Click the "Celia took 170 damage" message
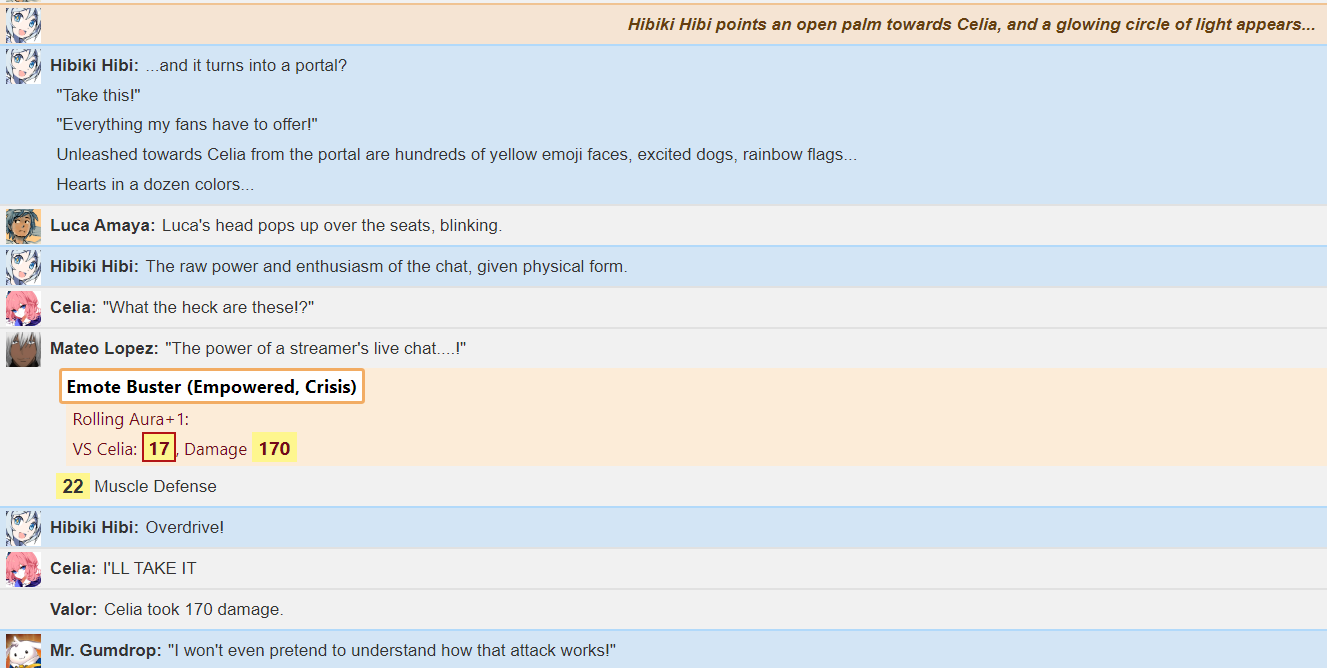 point(194,610)
